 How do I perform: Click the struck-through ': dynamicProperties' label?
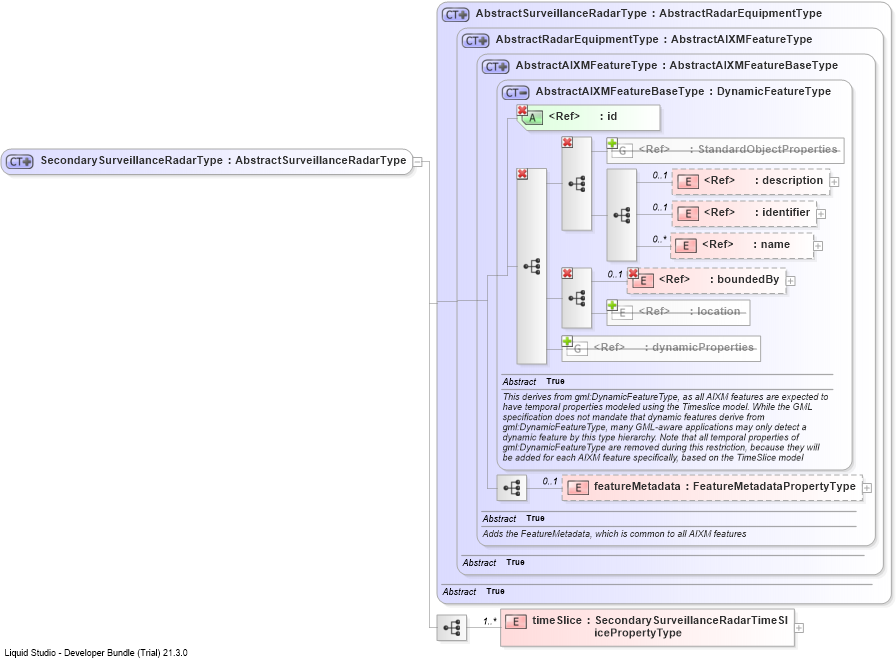tap(699, 347)
